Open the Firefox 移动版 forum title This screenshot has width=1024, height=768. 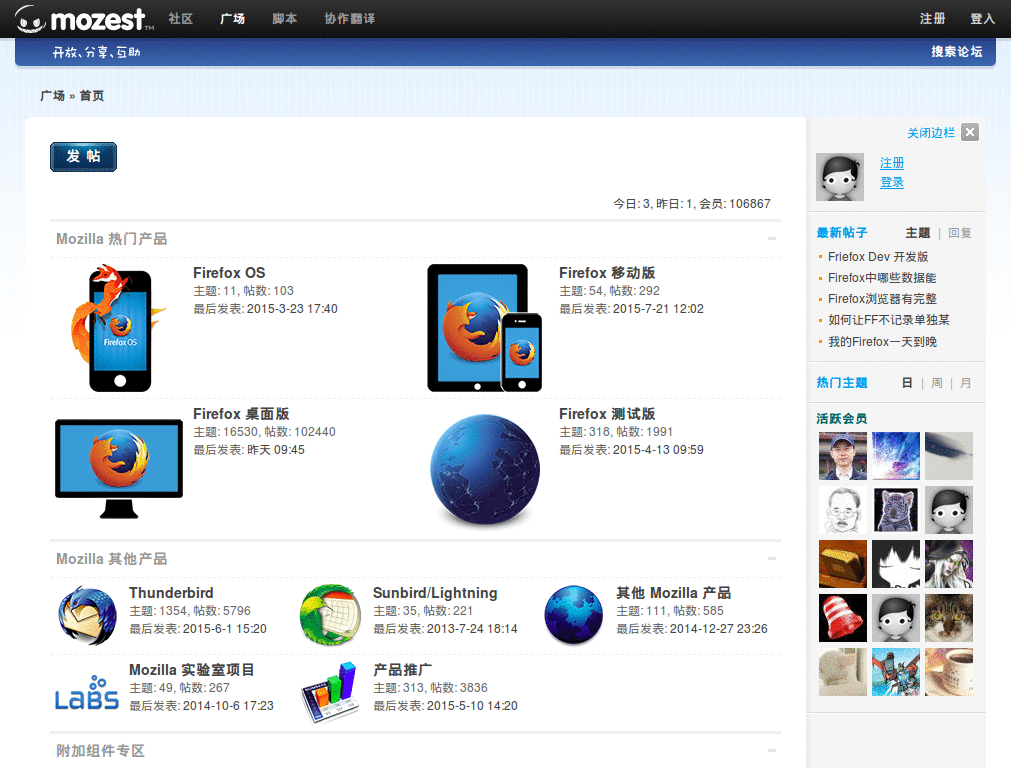point(607,273)
